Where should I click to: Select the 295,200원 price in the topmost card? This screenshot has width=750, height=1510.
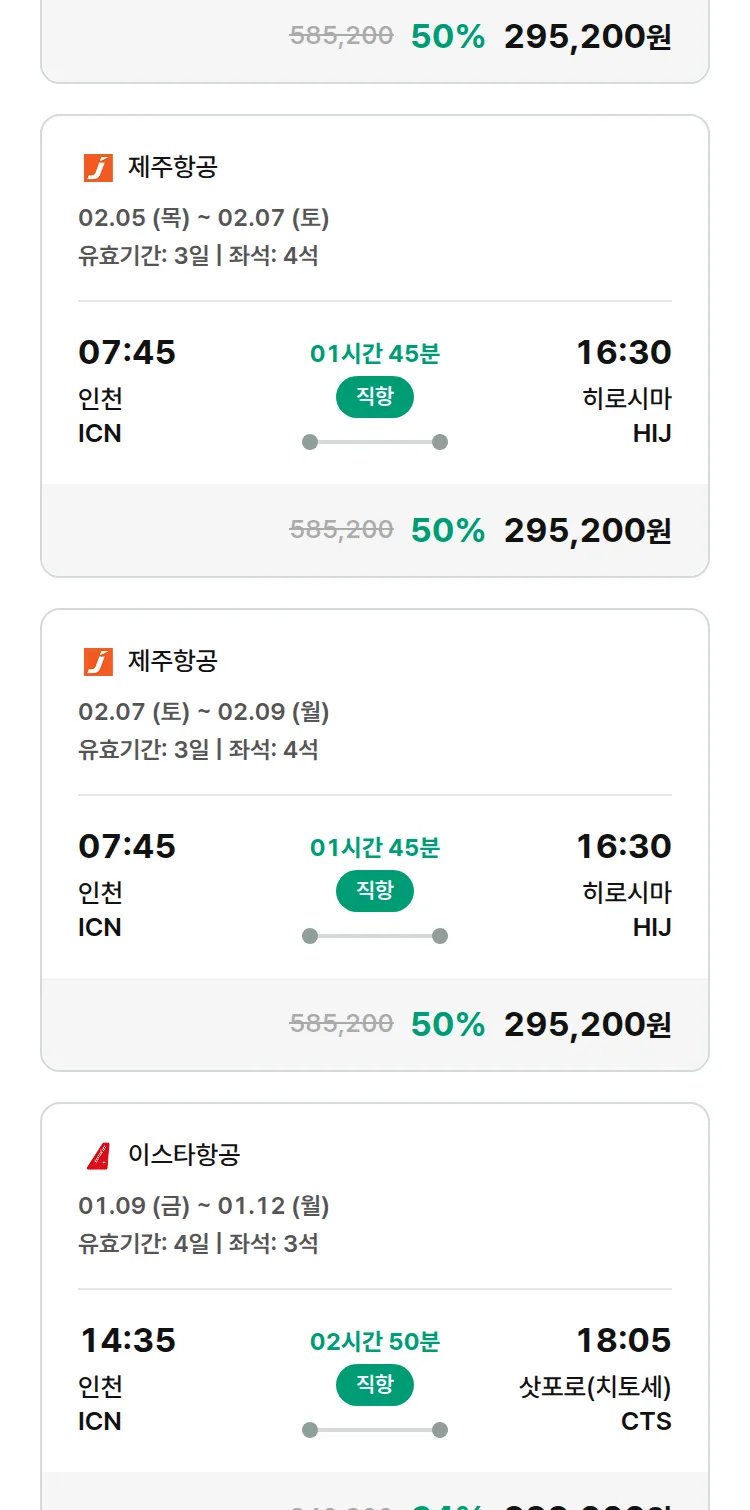[x=587, y=37]
